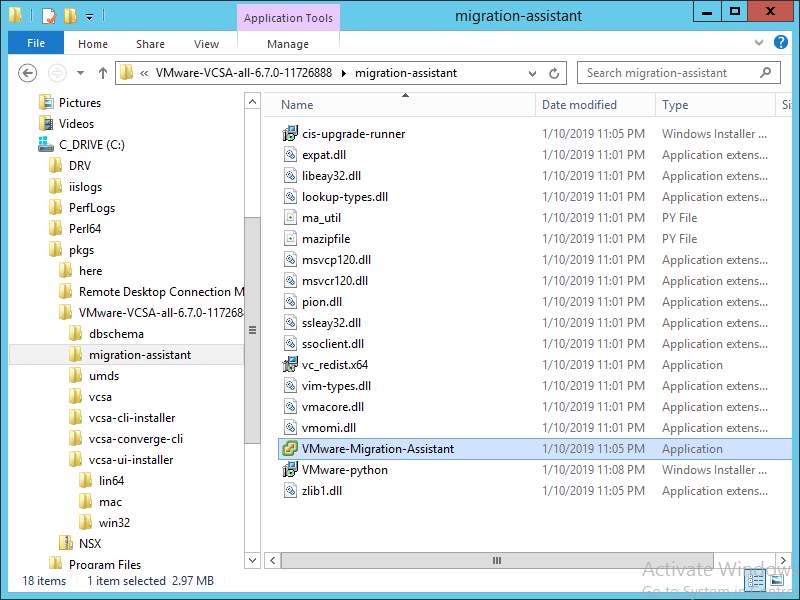Sort files by Date modified column
Image resolution: width=800 pixels, height=600 pixels.
595,105
